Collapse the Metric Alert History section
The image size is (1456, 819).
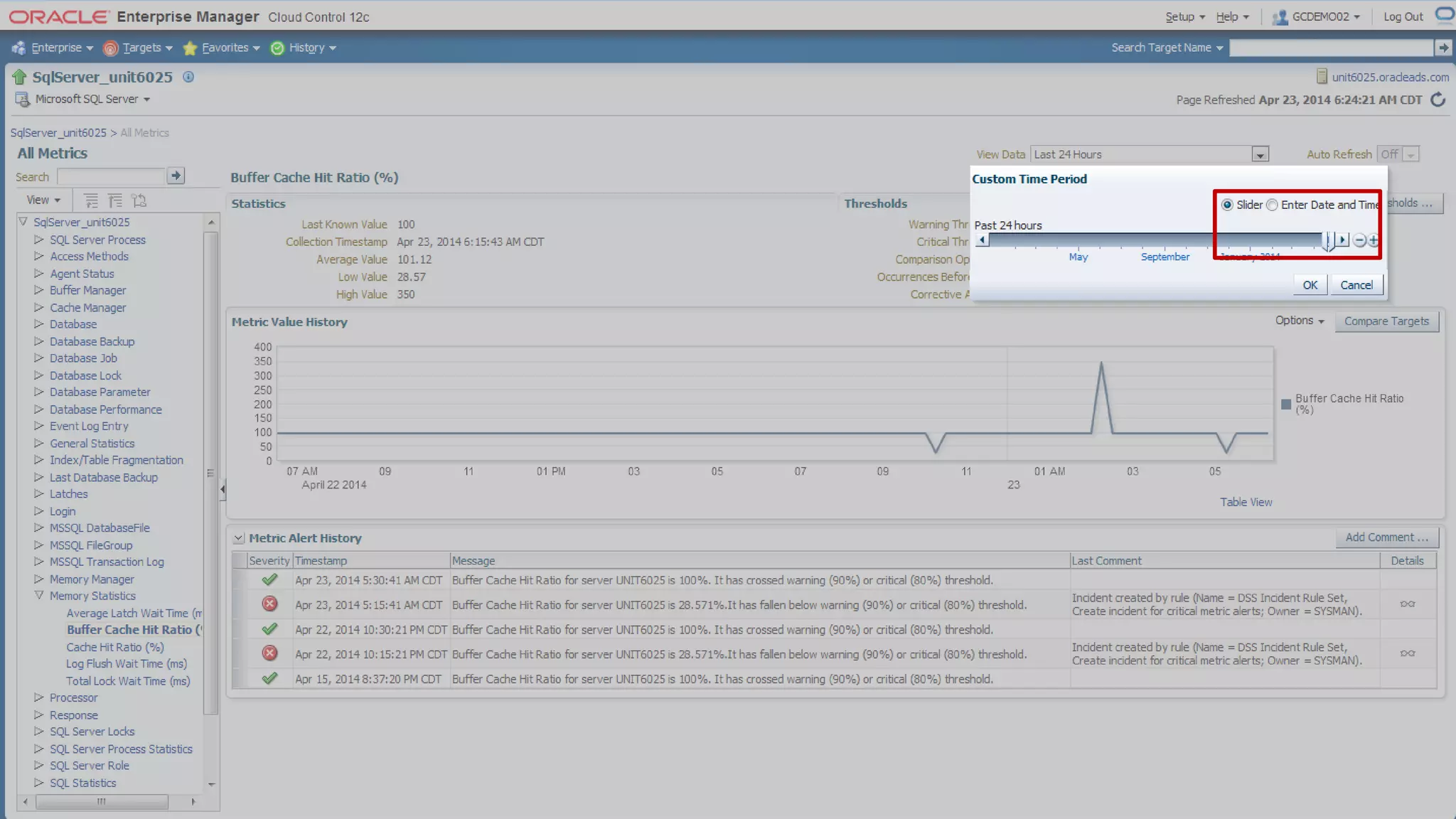click(239, 538)
